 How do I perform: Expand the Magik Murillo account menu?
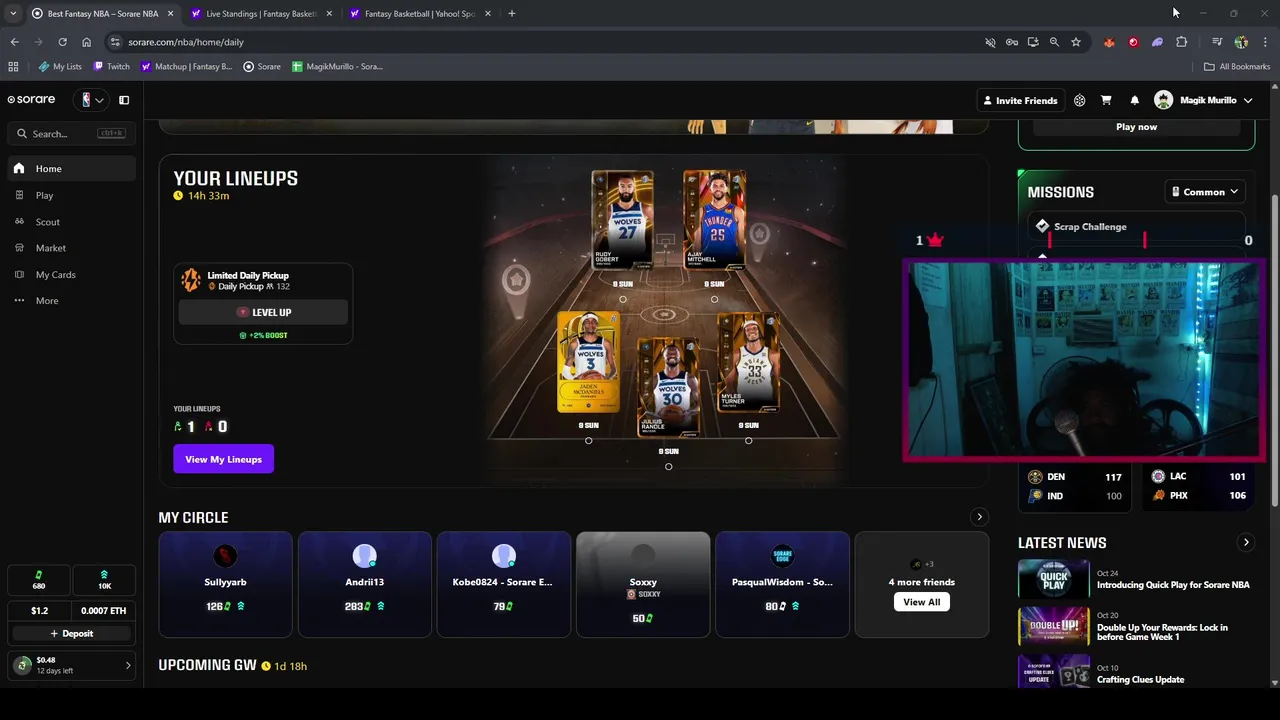click(1203, 100)
